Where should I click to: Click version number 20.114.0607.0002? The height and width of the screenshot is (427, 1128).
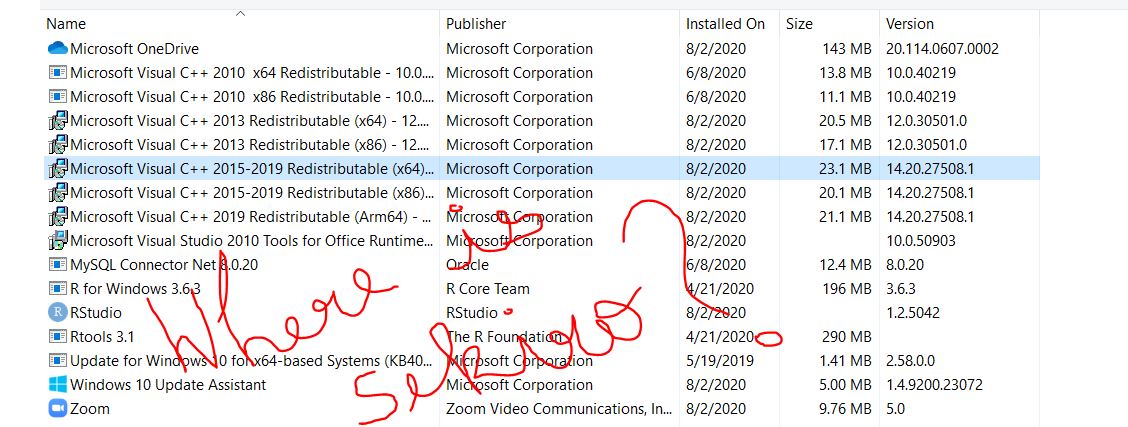coord(942,48)
